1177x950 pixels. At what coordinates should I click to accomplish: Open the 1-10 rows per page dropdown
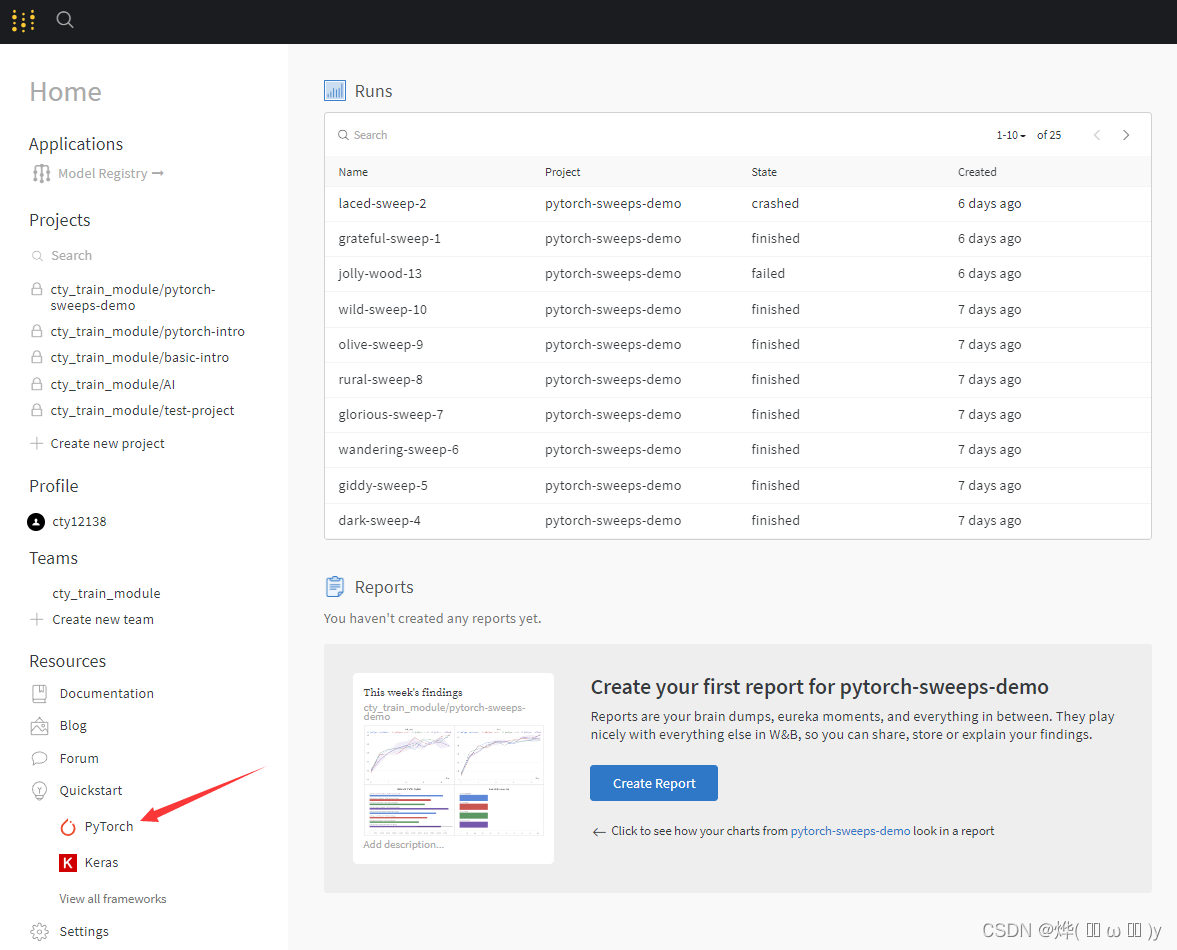1010,135
